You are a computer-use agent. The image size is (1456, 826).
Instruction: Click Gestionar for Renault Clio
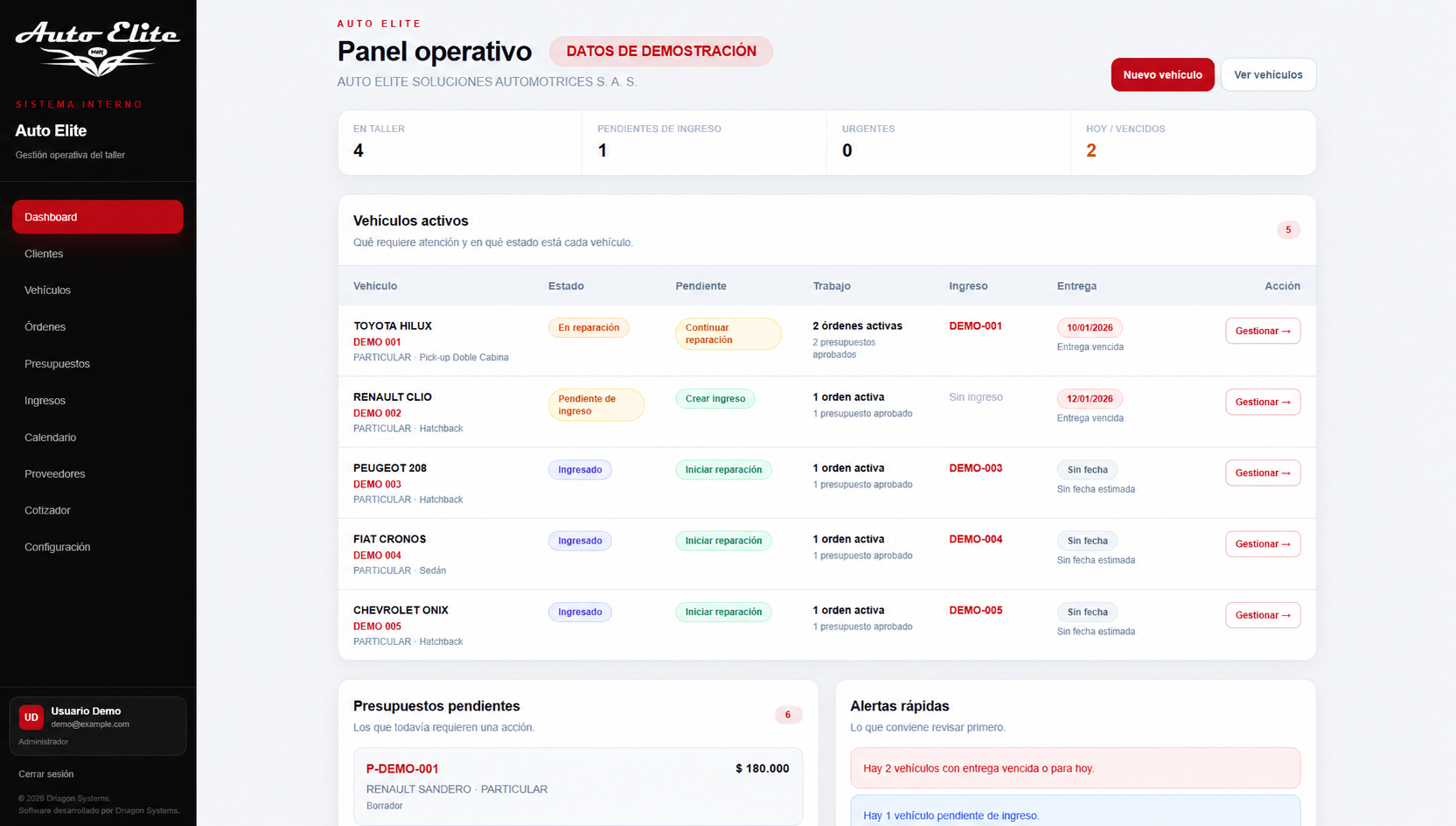click(1263, 402)
